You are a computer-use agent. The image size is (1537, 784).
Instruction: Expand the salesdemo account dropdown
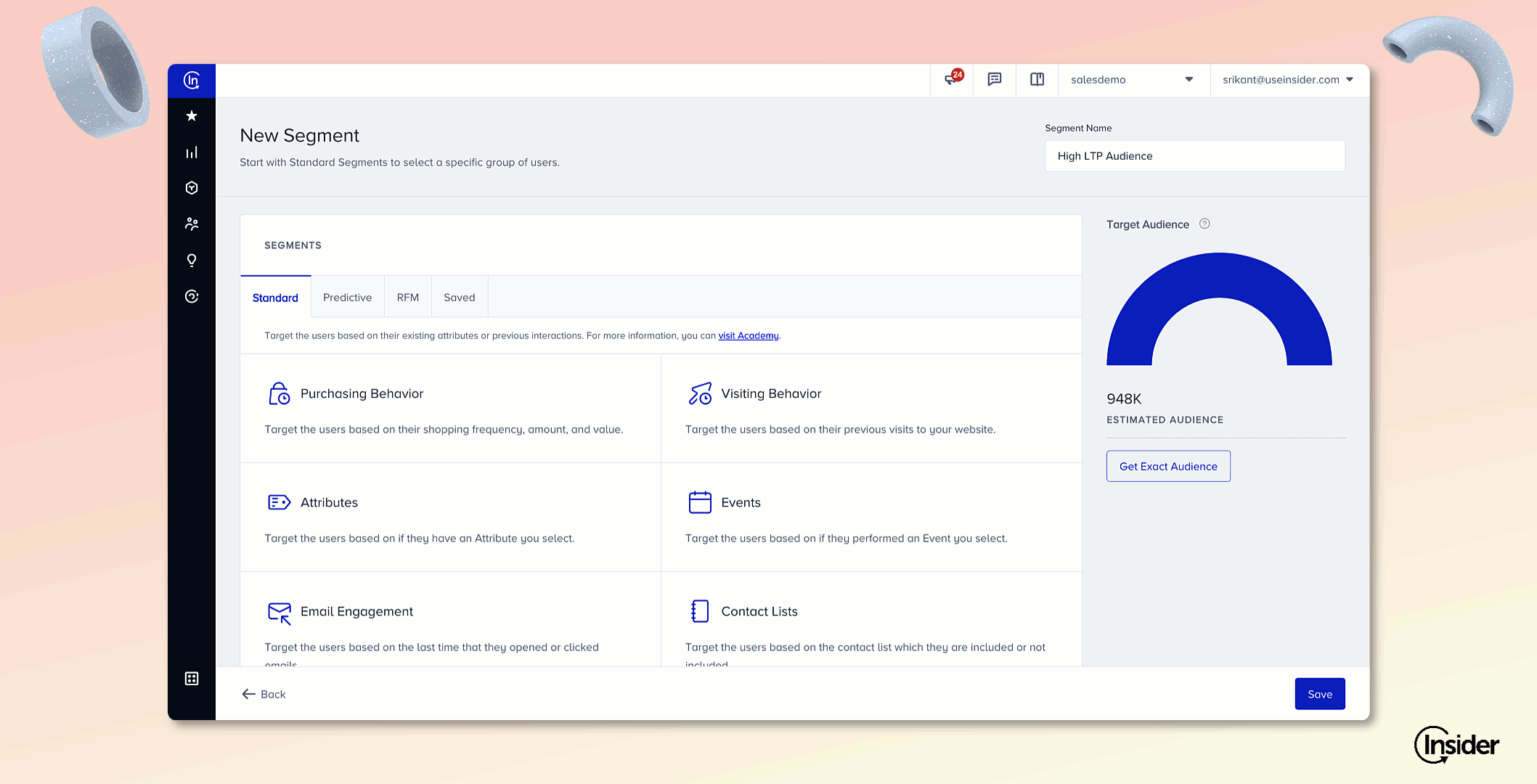tap(1131, 80)
